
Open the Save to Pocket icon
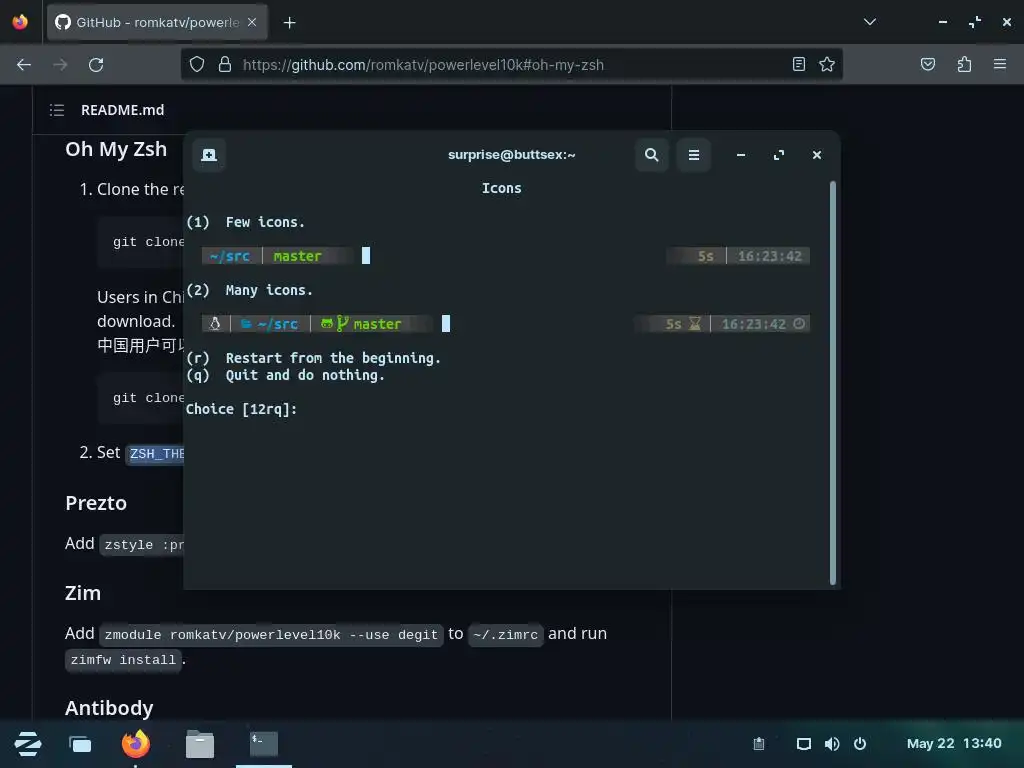point(927,64)
